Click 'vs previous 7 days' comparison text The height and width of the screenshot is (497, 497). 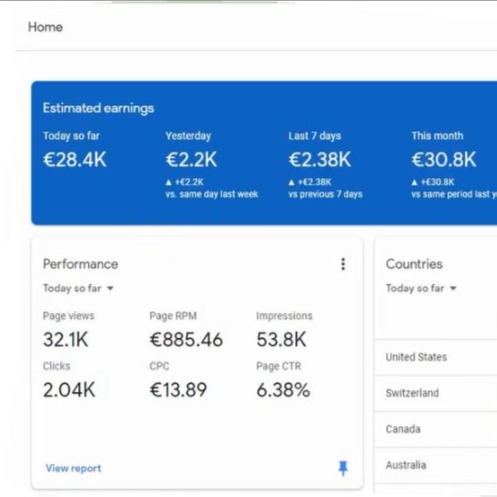[325, 194]
